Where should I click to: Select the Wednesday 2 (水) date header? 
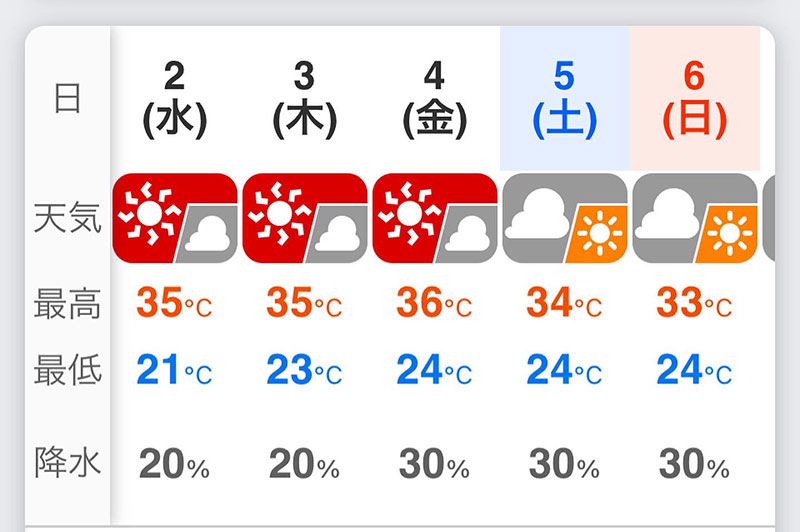[175, 100]
